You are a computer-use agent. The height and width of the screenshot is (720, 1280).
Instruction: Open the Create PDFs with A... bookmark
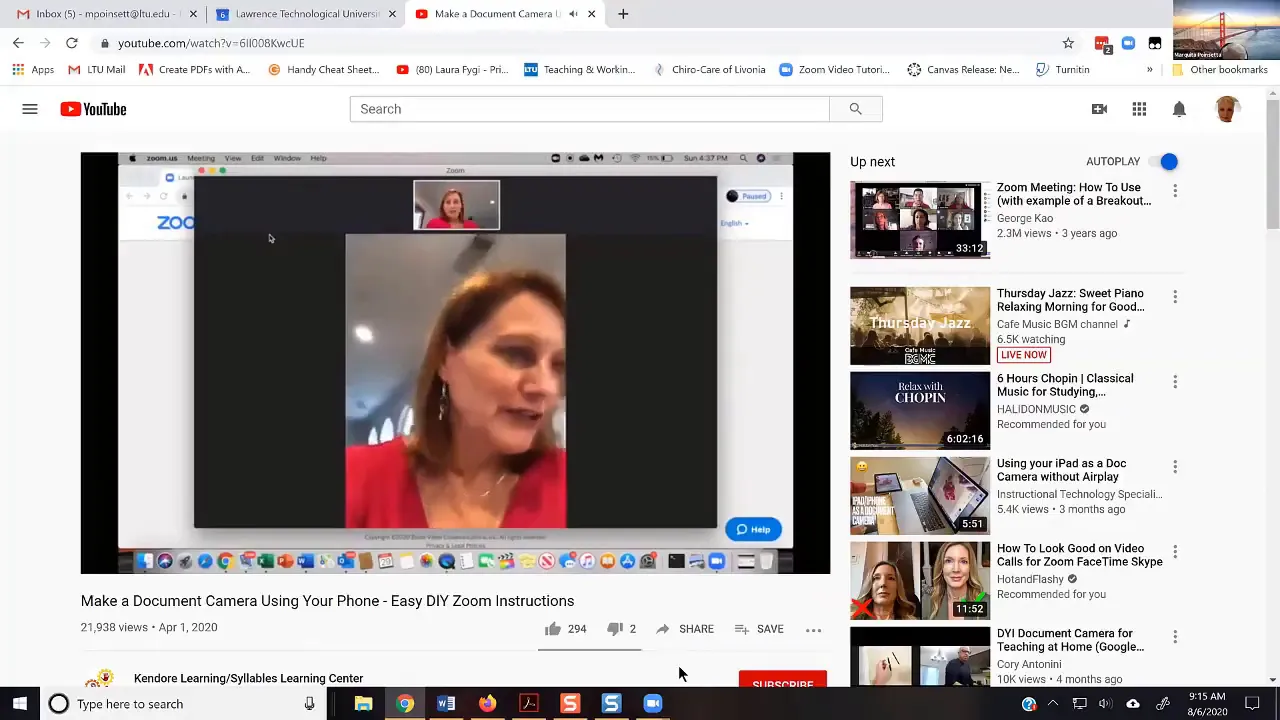(x=194, y=70)
